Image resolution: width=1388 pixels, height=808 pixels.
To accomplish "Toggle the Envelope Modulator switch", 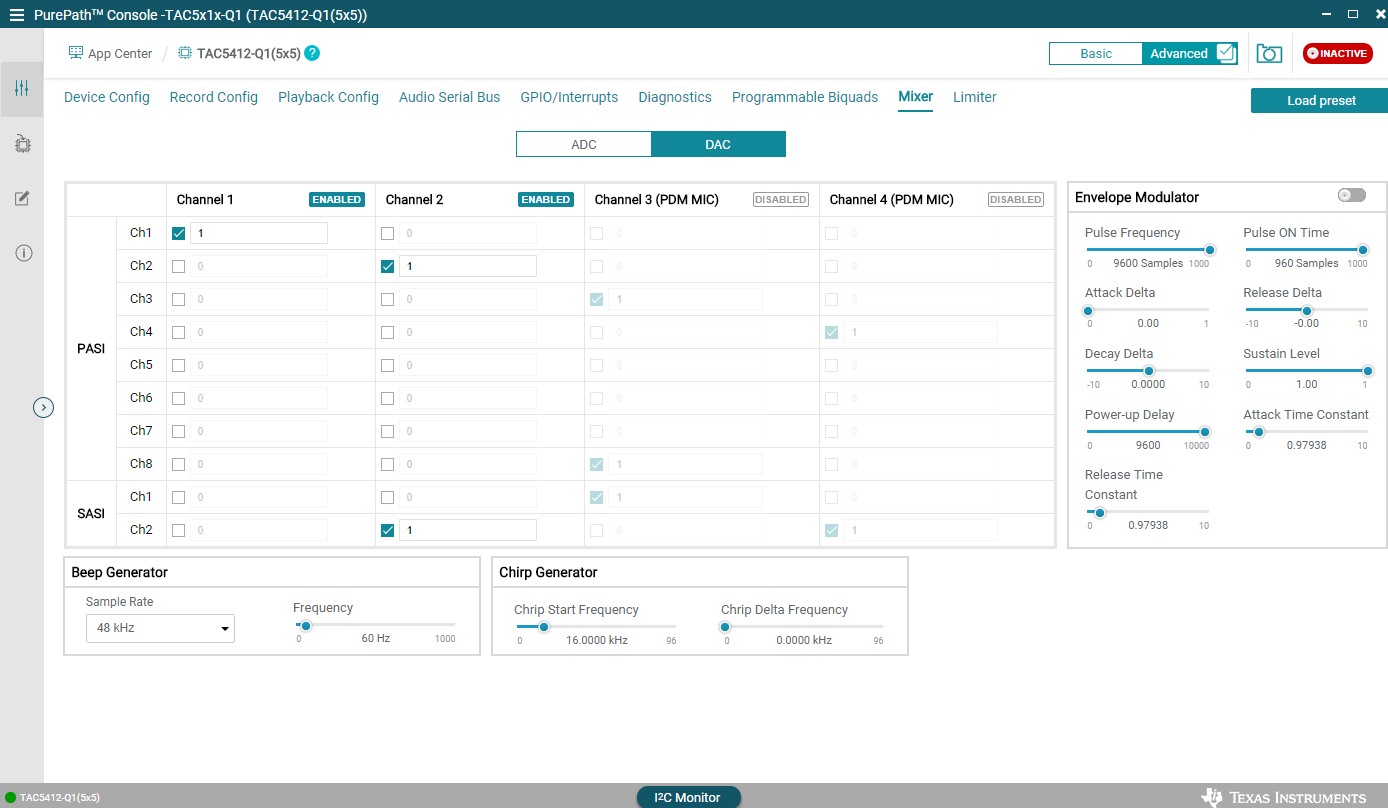I will point(1351,195).
